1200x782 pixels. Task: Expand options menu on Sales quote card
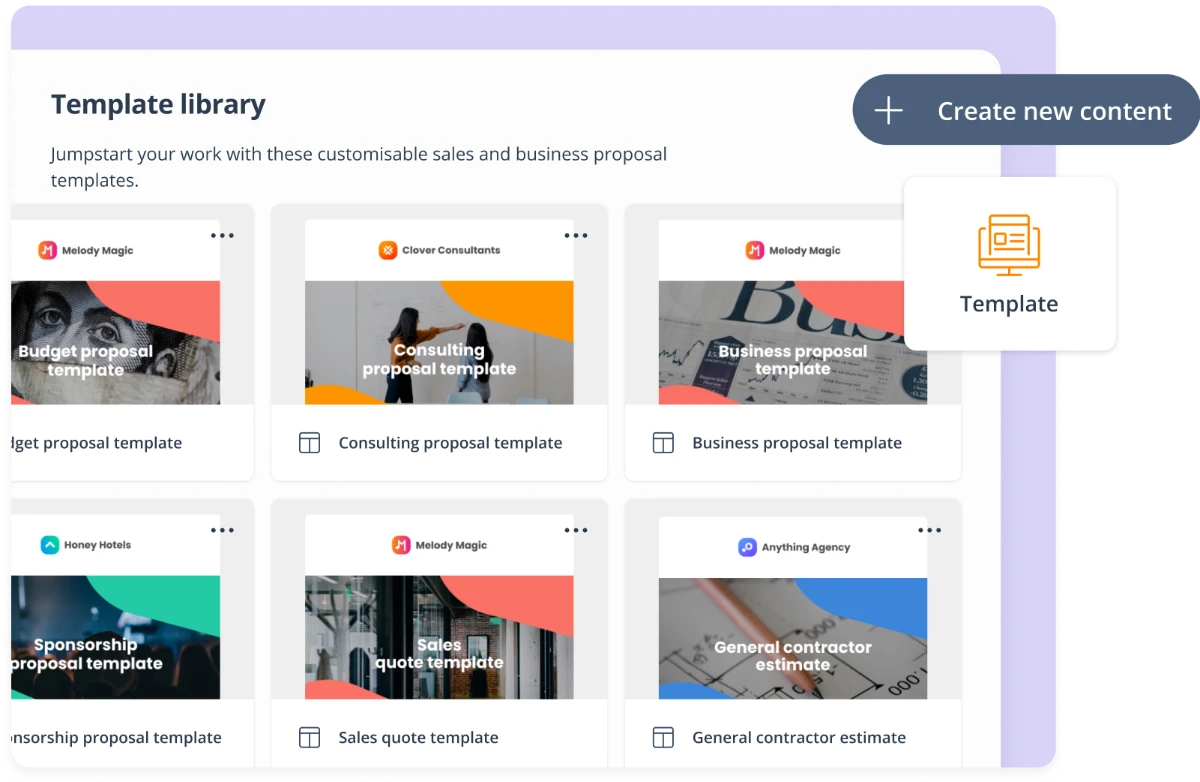point(576,531)
